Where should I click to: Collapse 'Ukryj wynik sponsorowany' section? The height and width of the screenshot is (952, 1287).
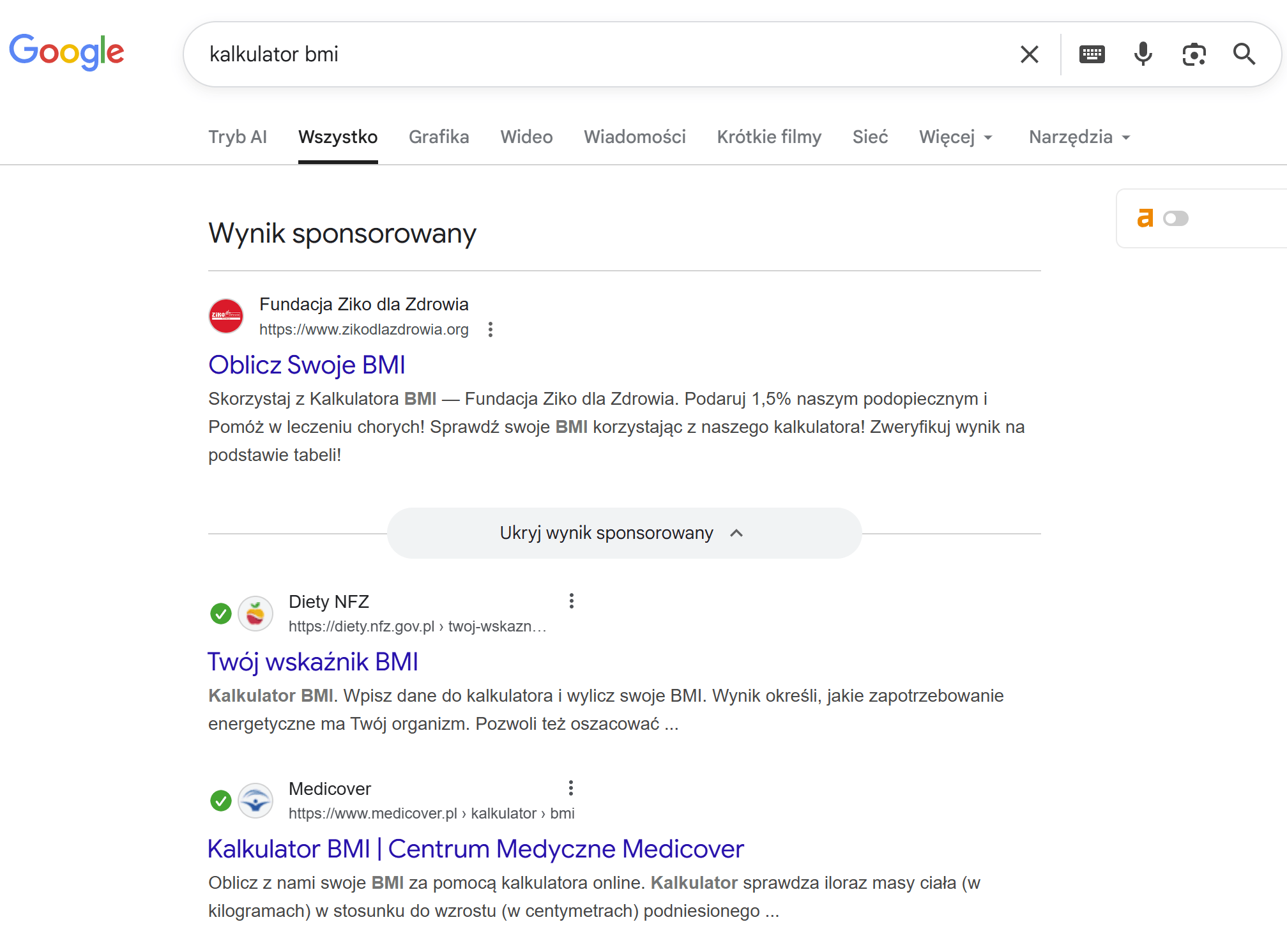(624, 533)
